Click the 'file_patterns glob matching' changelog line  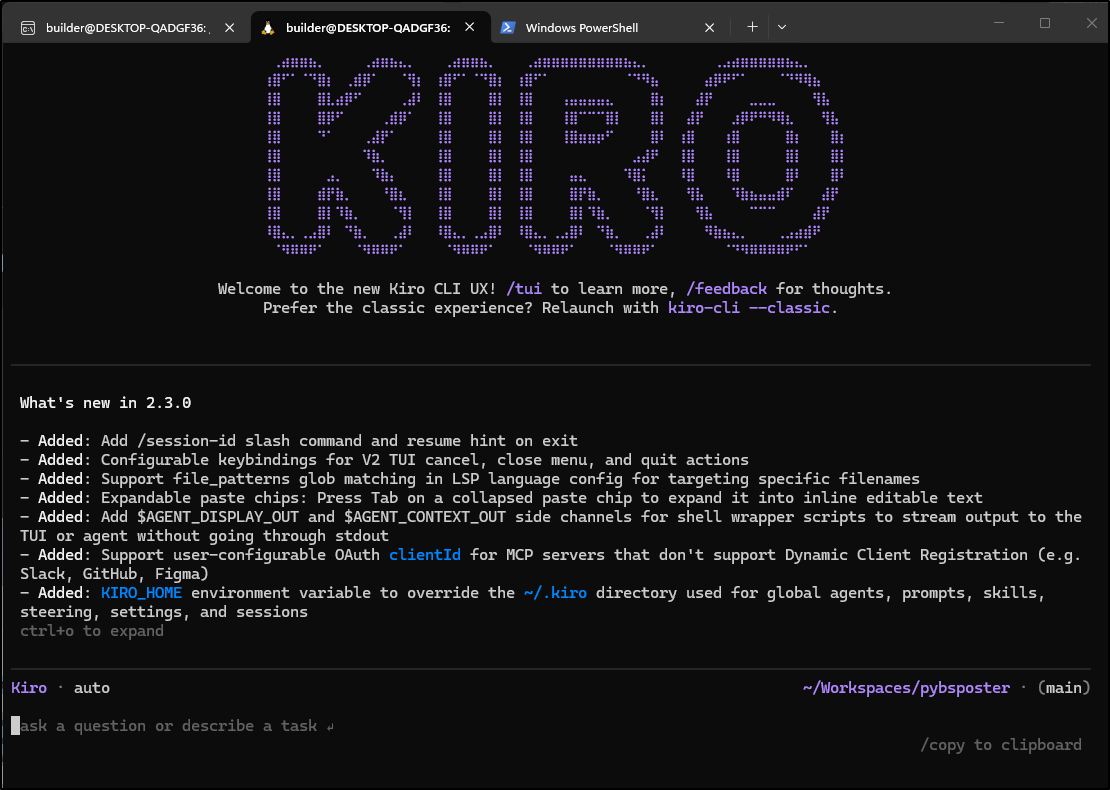[x=470, y=479]
